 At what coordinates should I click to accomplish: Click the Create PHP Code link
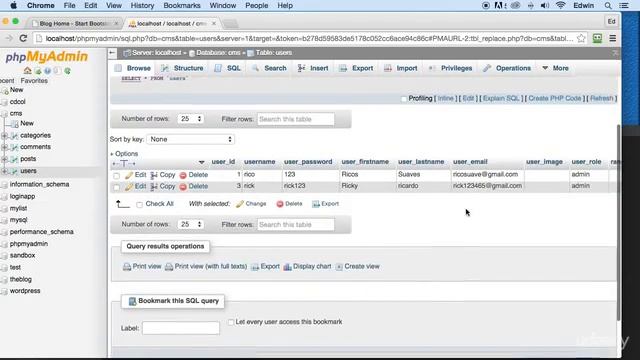pos(555,98)
